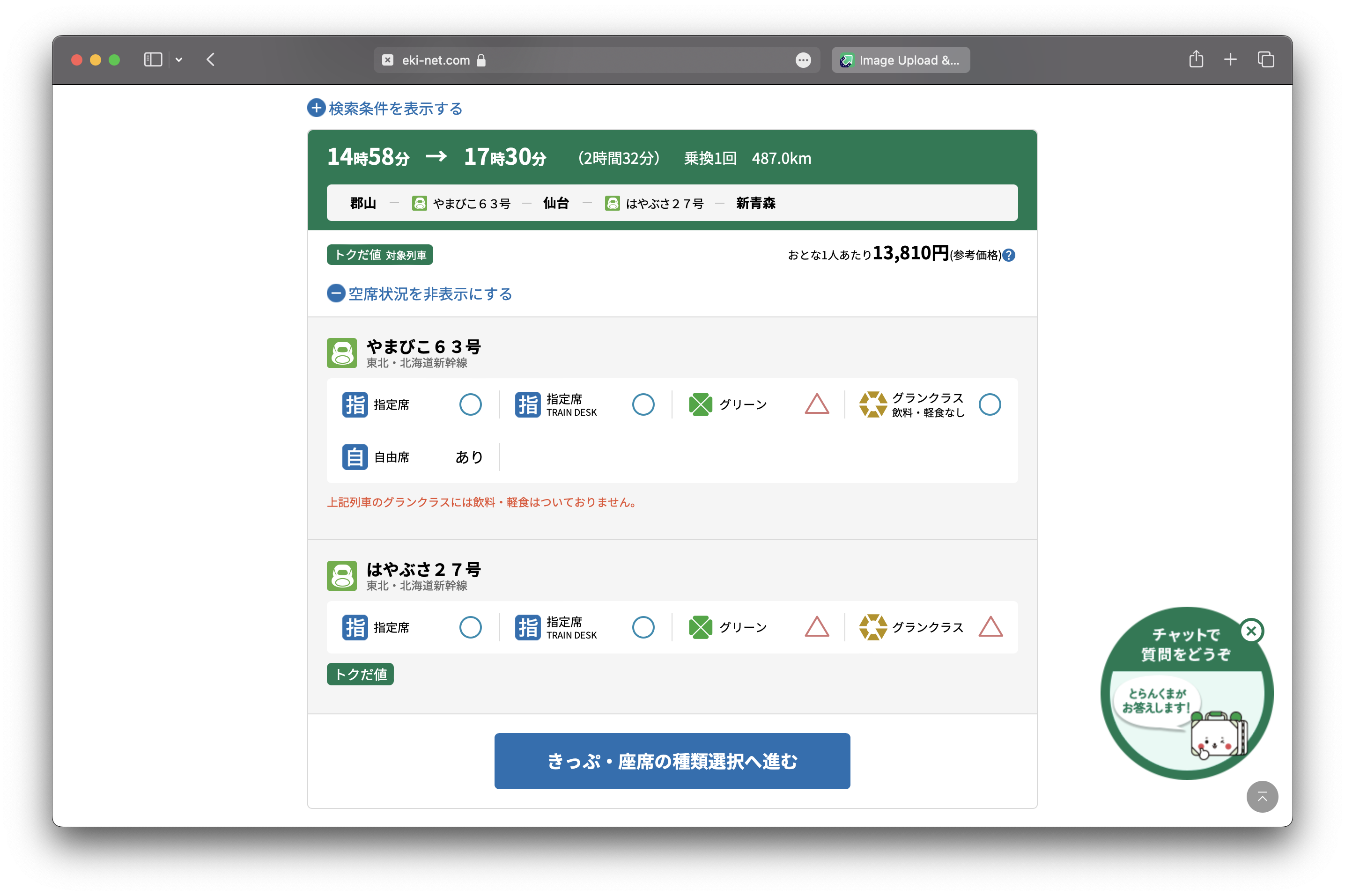The width and height of the screenshot is (1345, 896).
Task: Click 指定席 TRAIN DESK icon for やまびこ63号
Action: pos(528,404)
